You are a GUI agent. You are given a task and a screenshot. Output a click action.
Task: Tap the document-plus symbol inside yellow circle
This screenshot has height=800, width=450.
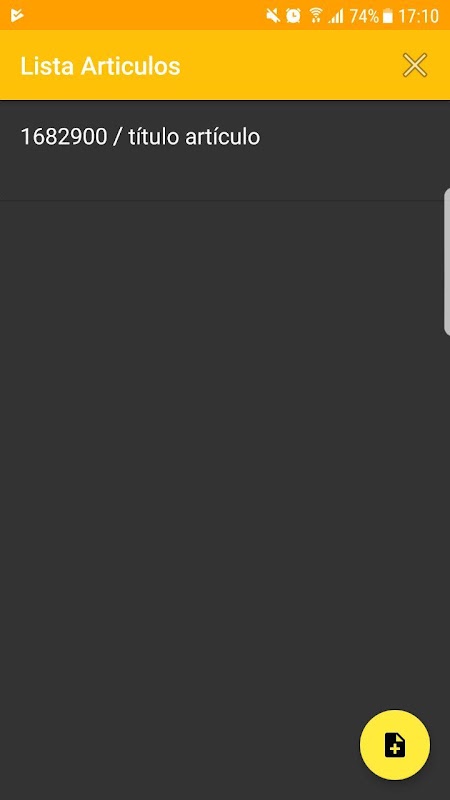(395, 745)
